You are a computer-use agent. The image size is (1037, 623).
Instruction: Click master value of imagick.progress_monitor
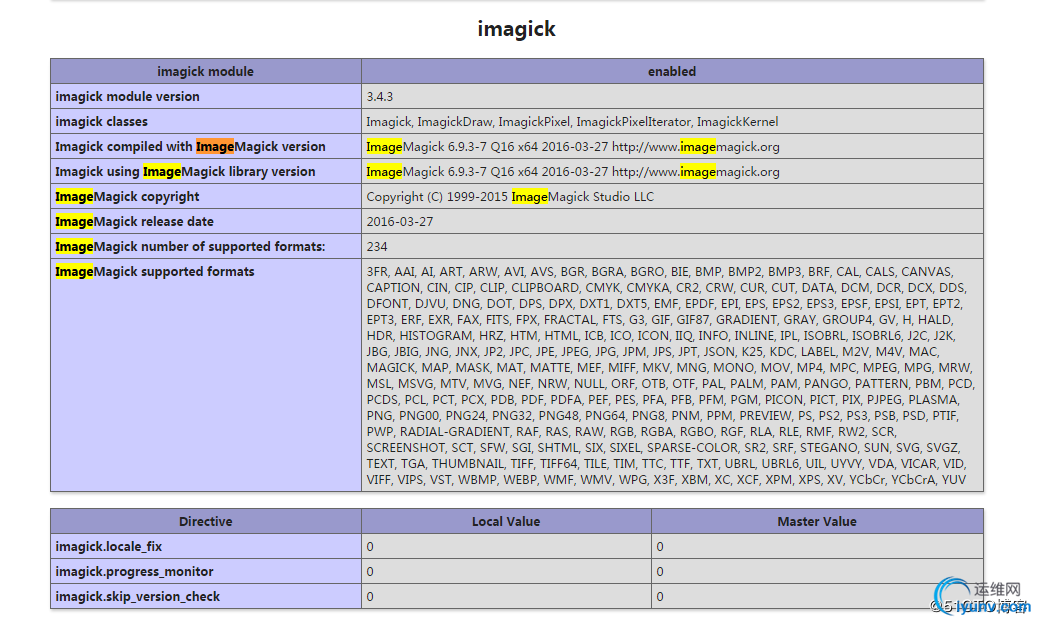click(x=817, y=571)
